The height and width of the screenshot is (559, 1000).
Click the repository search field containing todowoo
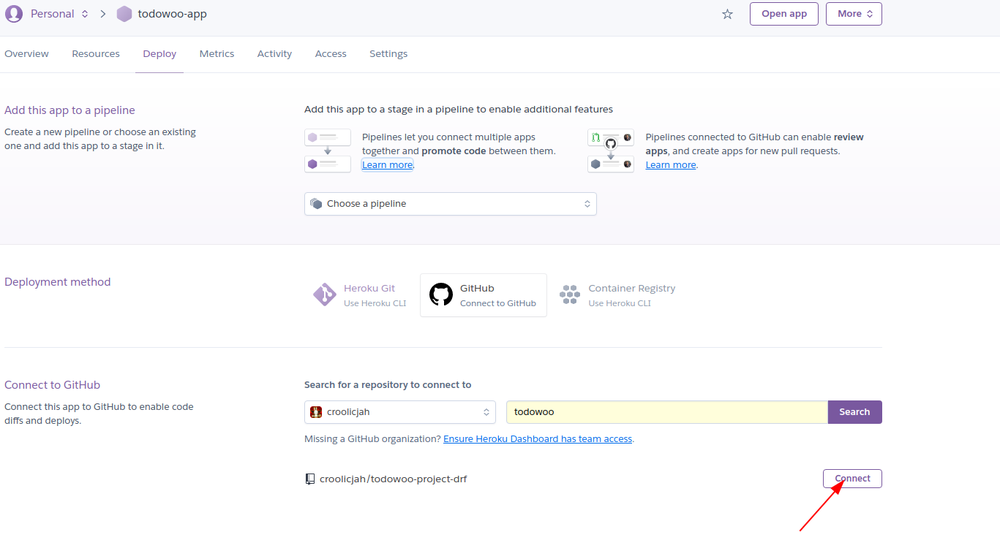pos(667,412)
